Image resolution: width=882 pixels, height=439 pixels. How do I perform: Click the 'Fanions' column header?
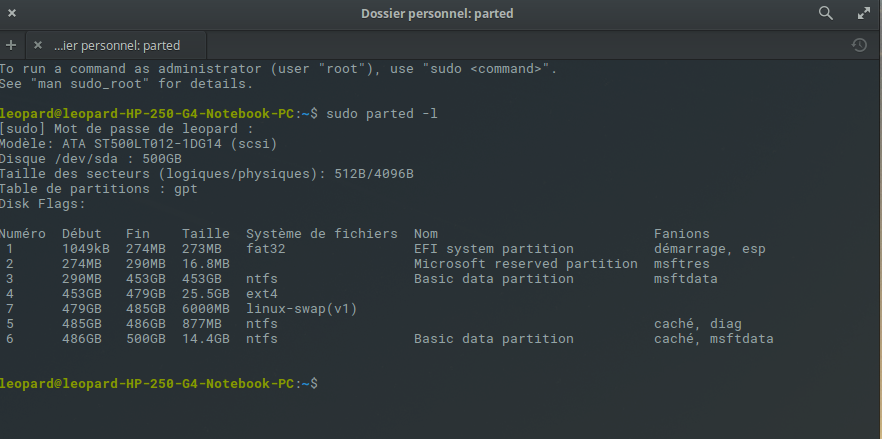[x=682, y=234]
